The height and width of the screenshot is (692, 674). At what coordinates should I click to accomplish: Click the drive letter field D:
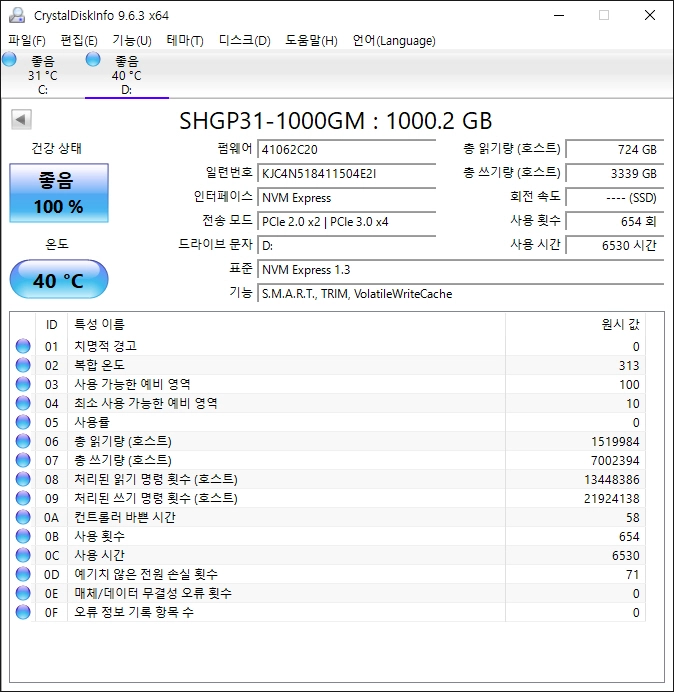[346, 245]
